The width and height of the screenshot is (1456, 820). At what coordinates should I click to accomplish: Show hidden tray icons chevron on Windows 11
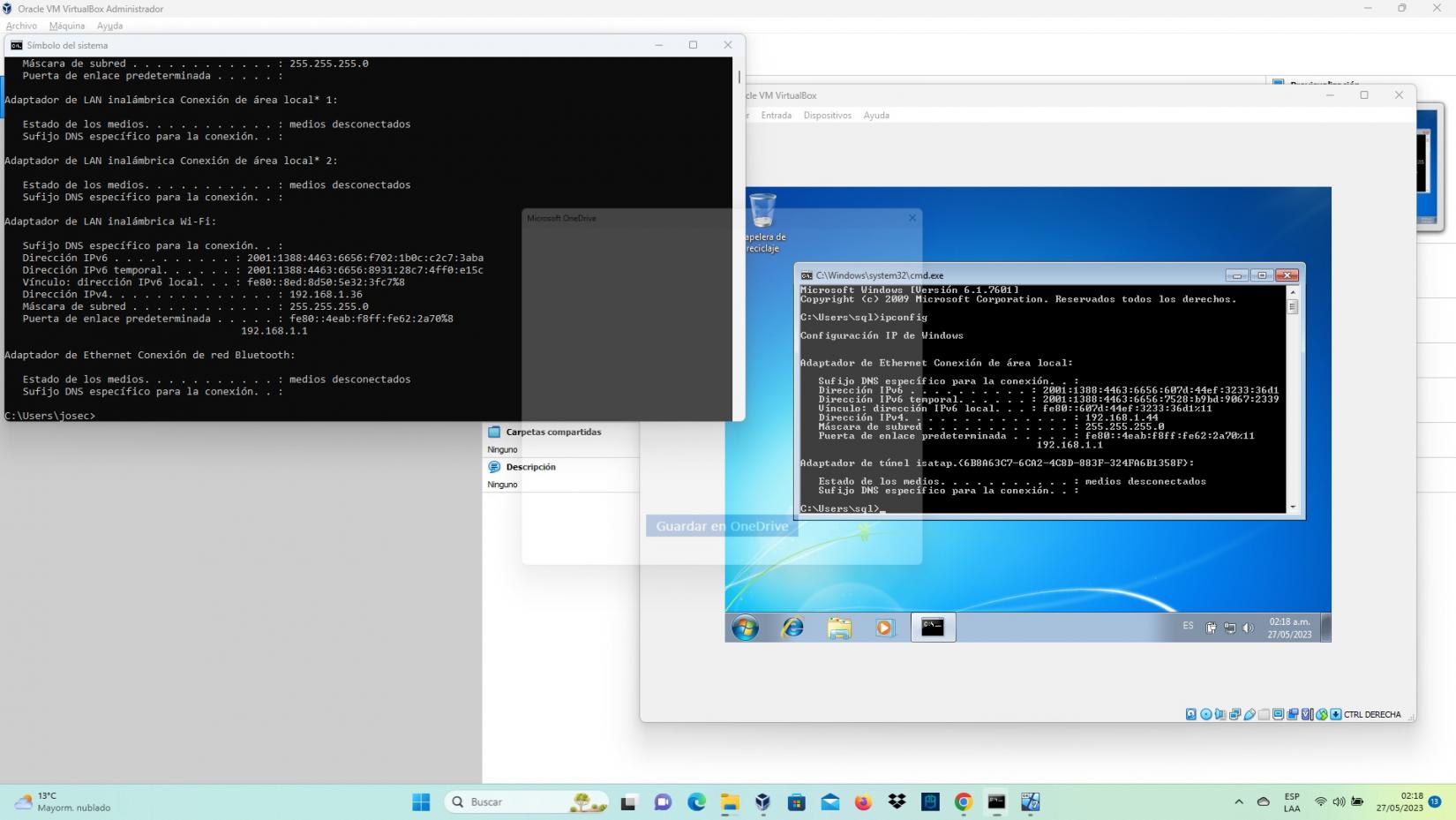pyautogui.click(x=1239, y=801)
